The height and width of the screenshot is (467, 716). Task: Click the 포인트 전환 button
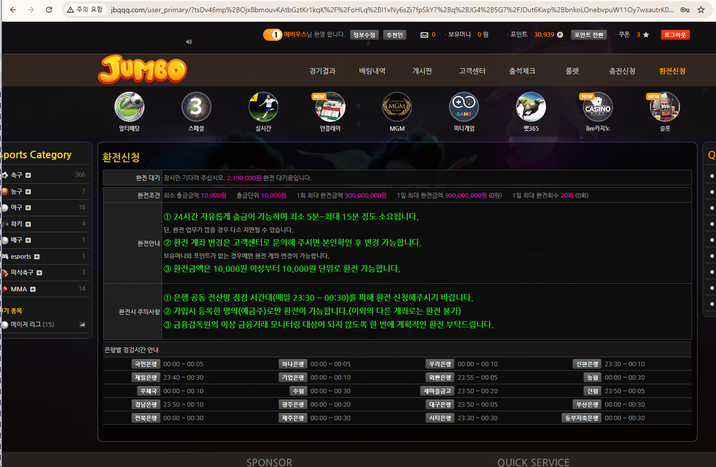pos(588,34)
